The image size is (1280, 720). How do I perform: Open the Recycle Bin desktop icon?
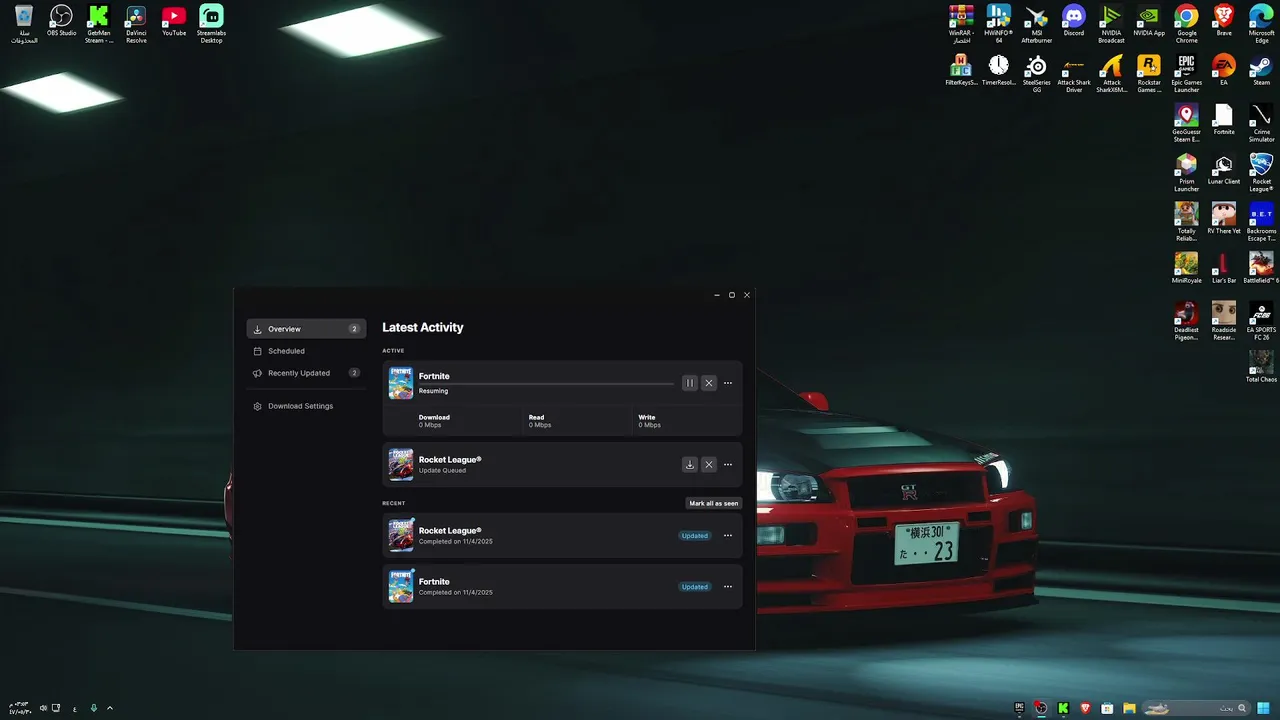coord(24,24)
